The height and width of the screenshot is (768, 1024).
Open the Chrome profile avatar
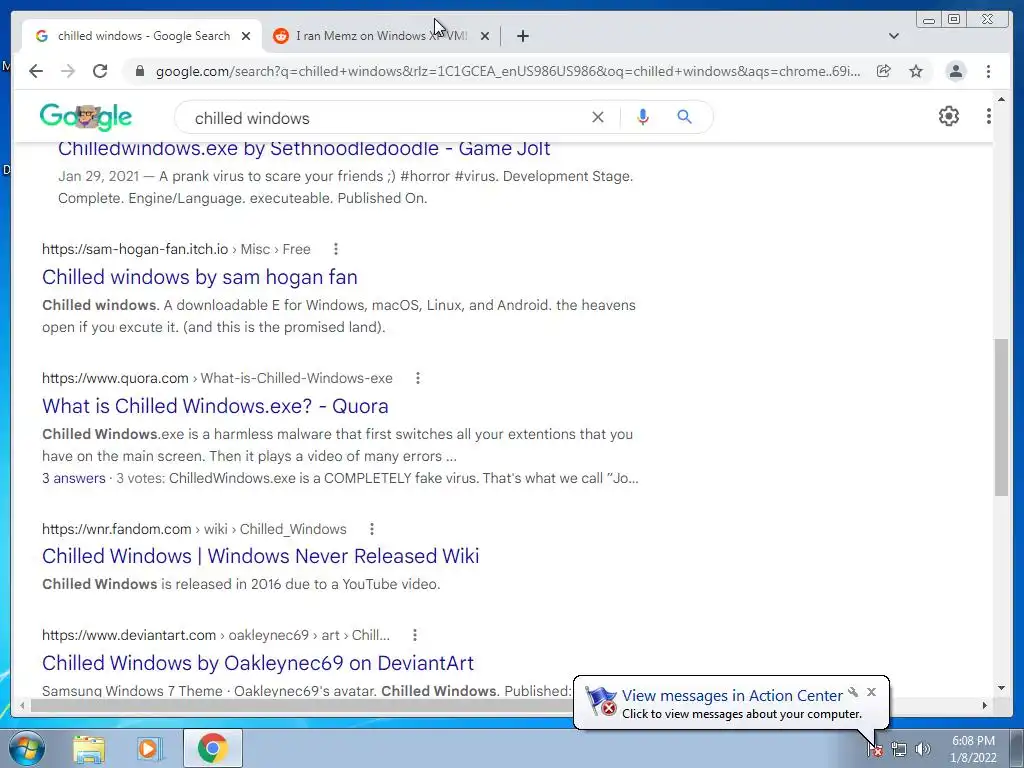(x=955, y=71)
